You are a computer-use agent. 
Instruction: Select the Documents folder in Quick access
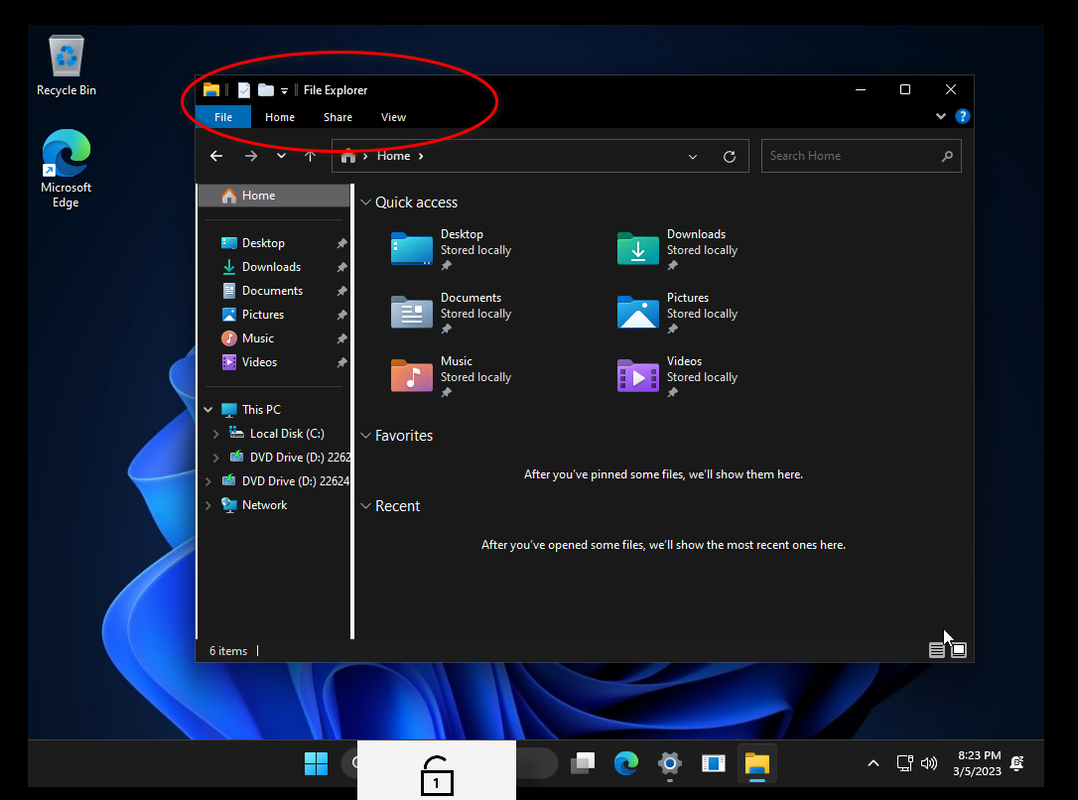click(x=451, y=313)
